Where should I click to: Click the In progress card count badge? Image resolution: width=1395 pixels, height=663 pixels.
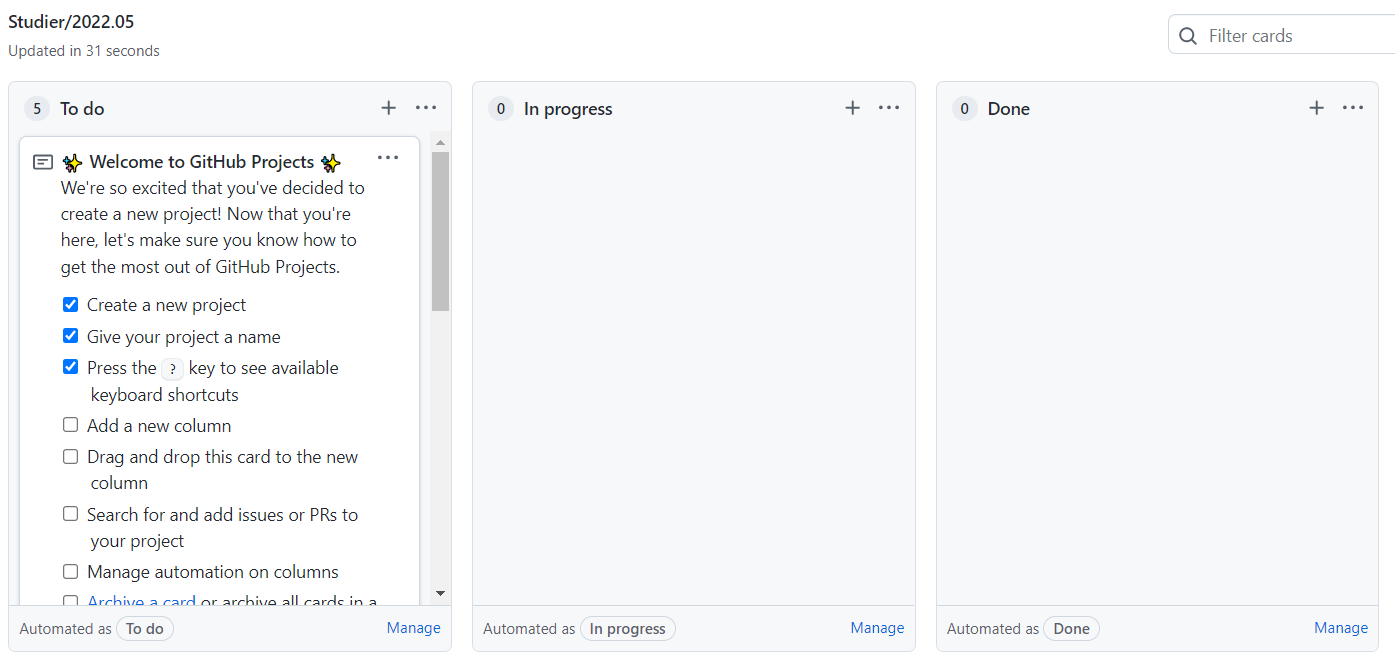tap(500, 109)
